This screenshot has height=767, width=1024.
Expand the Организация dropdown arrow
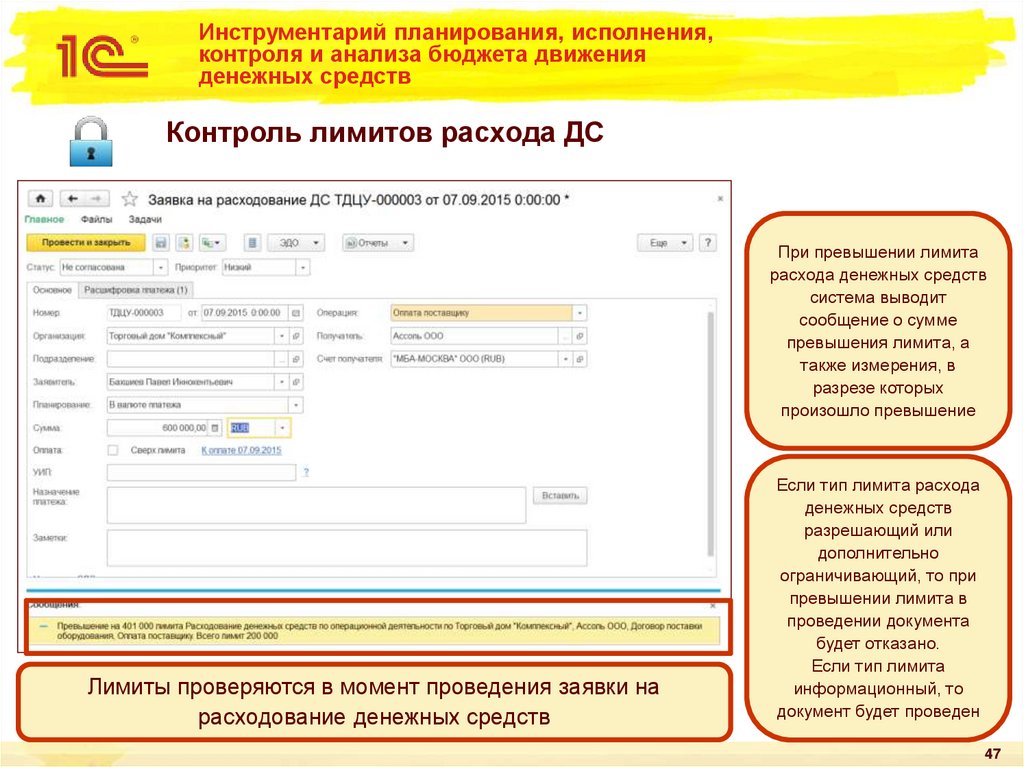coord(281,336)
